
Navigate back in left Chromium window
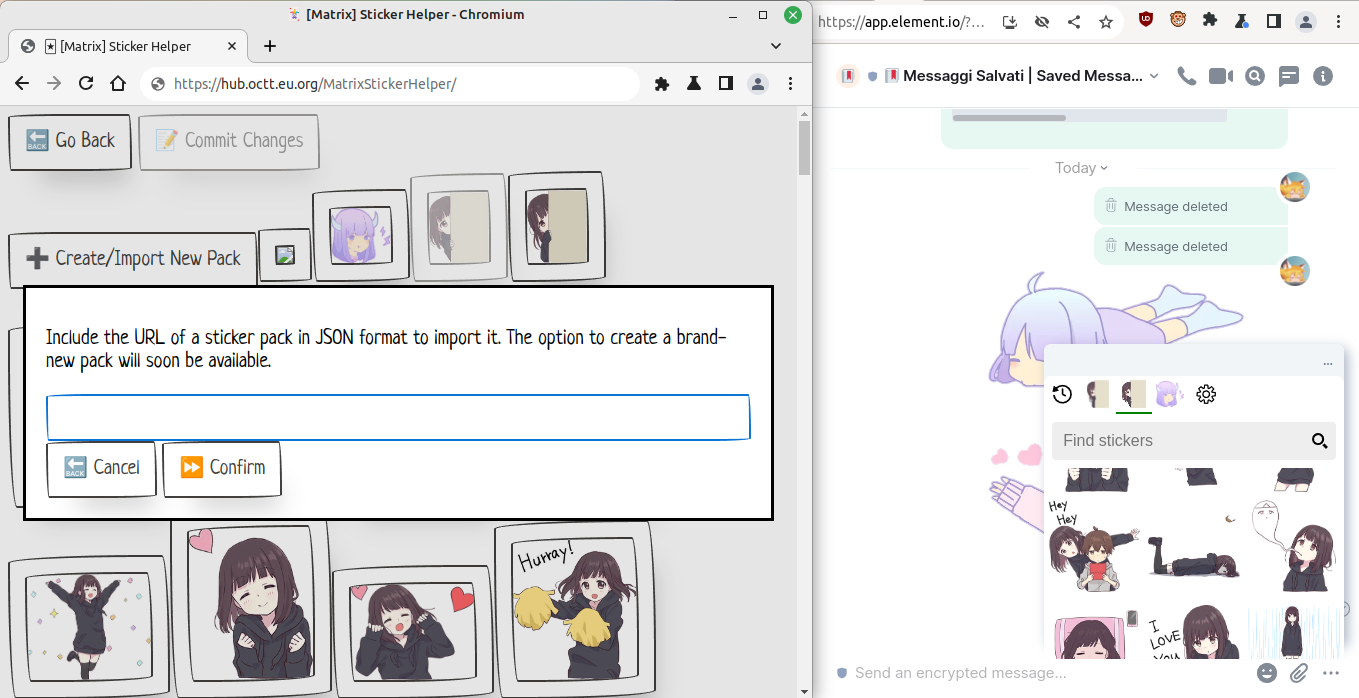coord(22,84)
